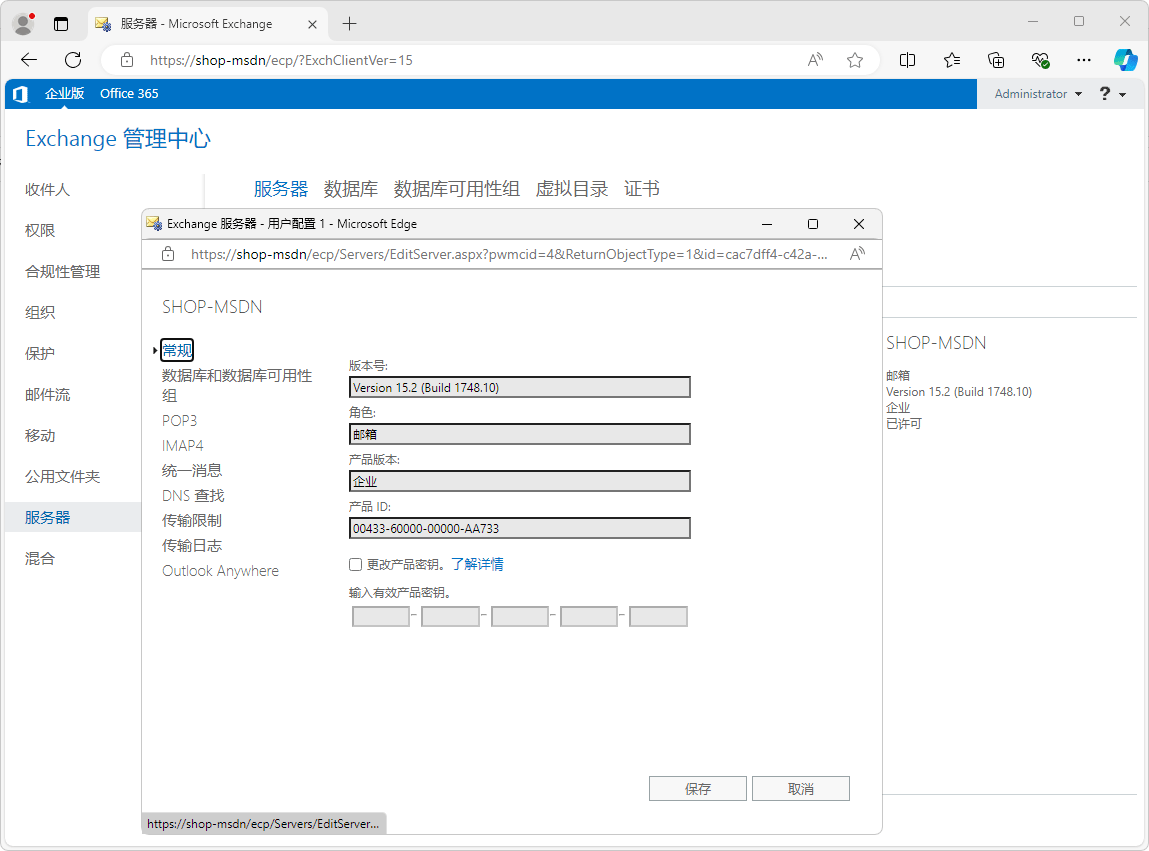Close the 服务器 browser tab

tap(312, 24)
